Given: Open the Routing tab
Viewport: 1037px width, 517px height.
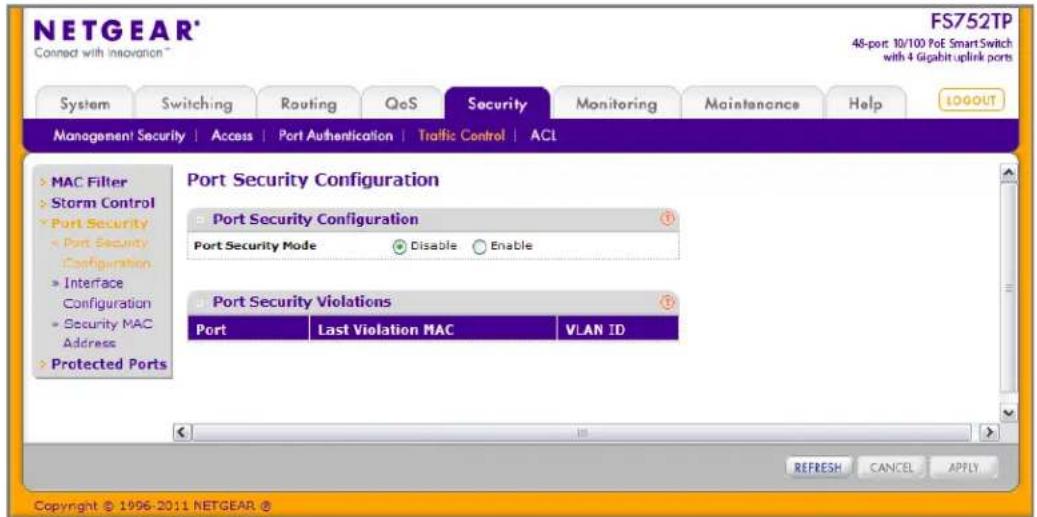Looking at the screenshot, I should pyautogui.click(x=308, y=104).
